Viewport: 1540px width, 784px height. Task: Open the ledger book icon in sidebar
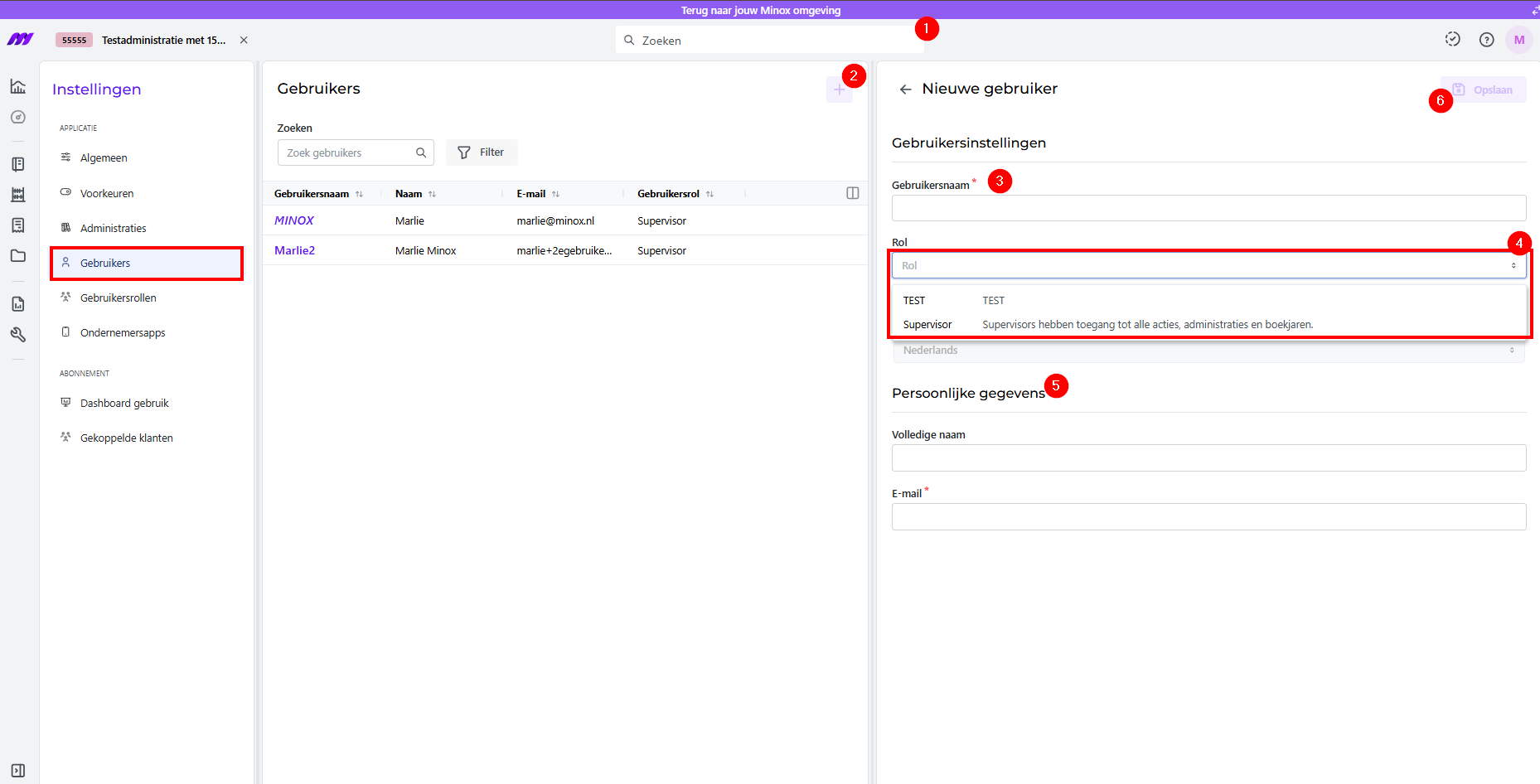point(18,164)
